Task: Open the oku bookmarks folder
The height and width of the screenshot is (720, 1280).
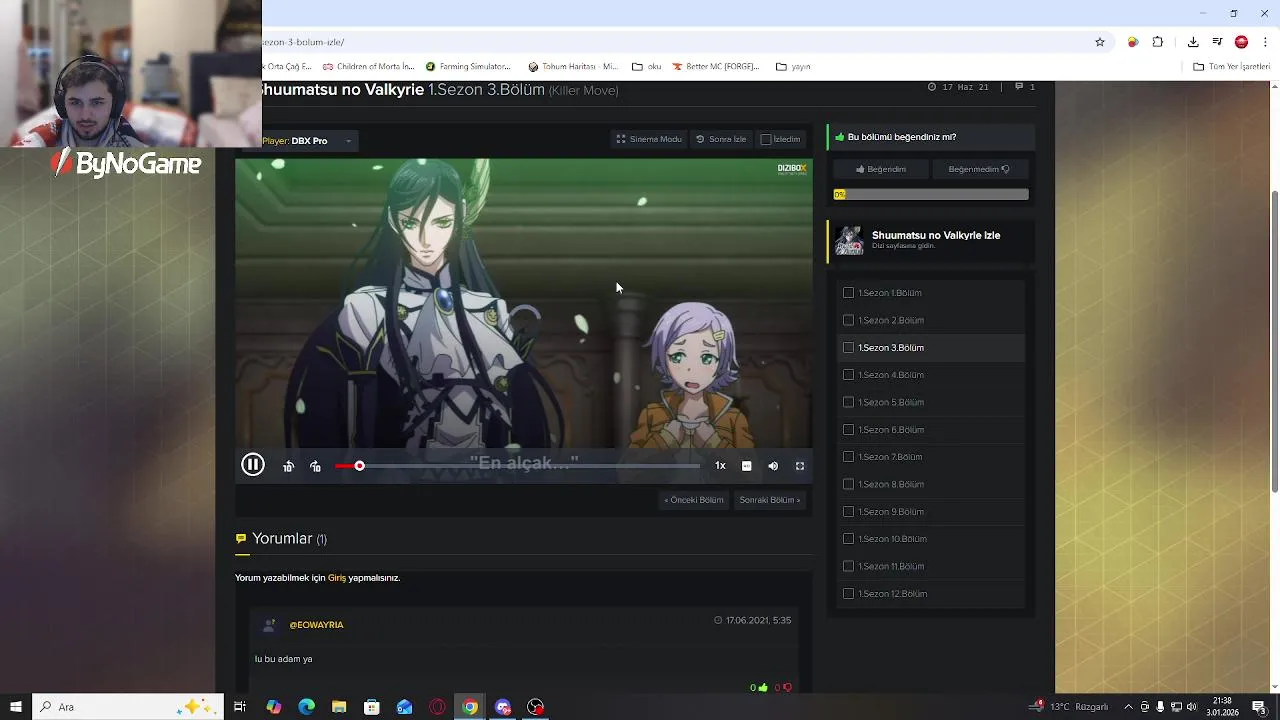Action: 647,67
